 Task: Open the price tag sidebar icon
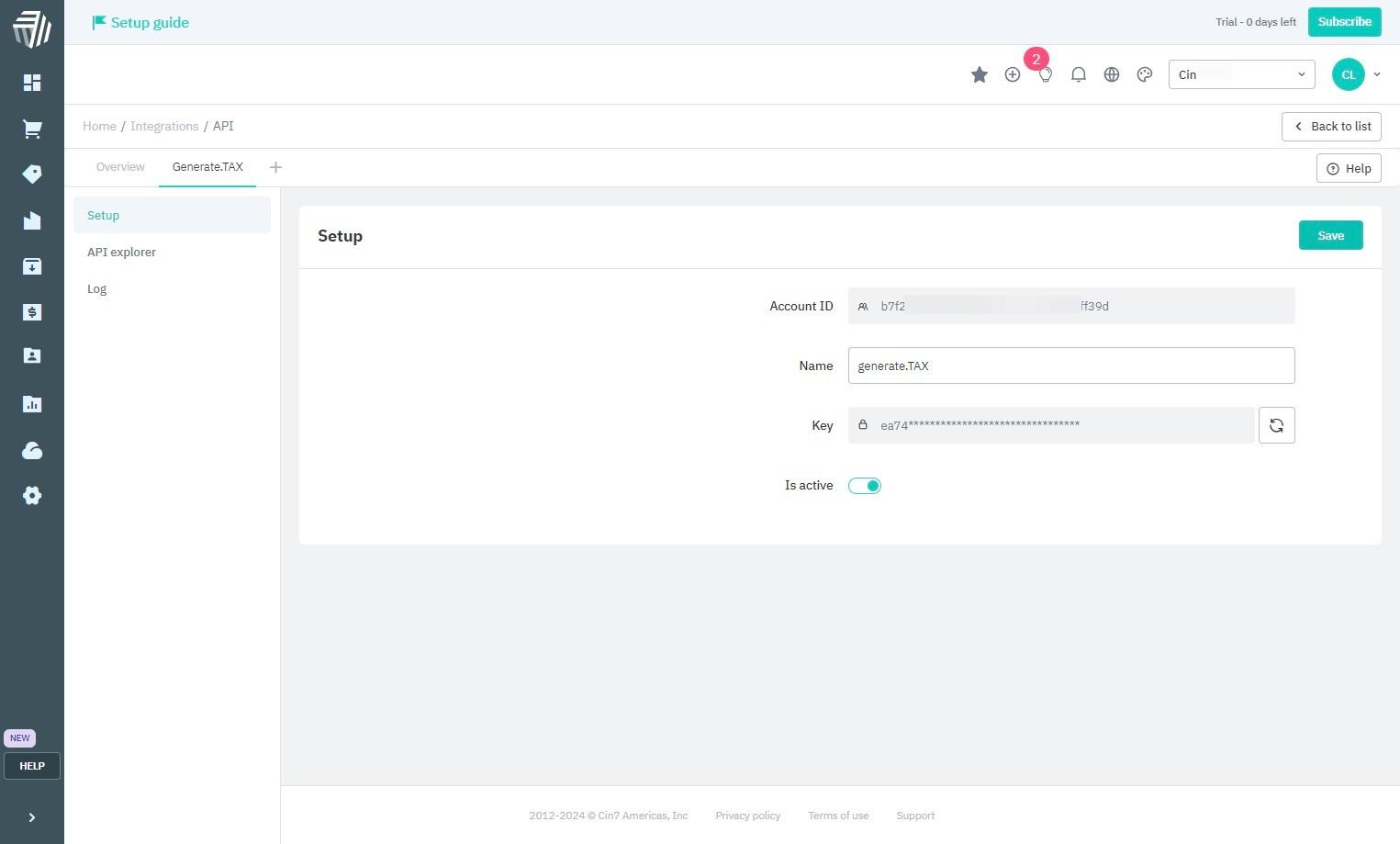[x=32, y=174]
